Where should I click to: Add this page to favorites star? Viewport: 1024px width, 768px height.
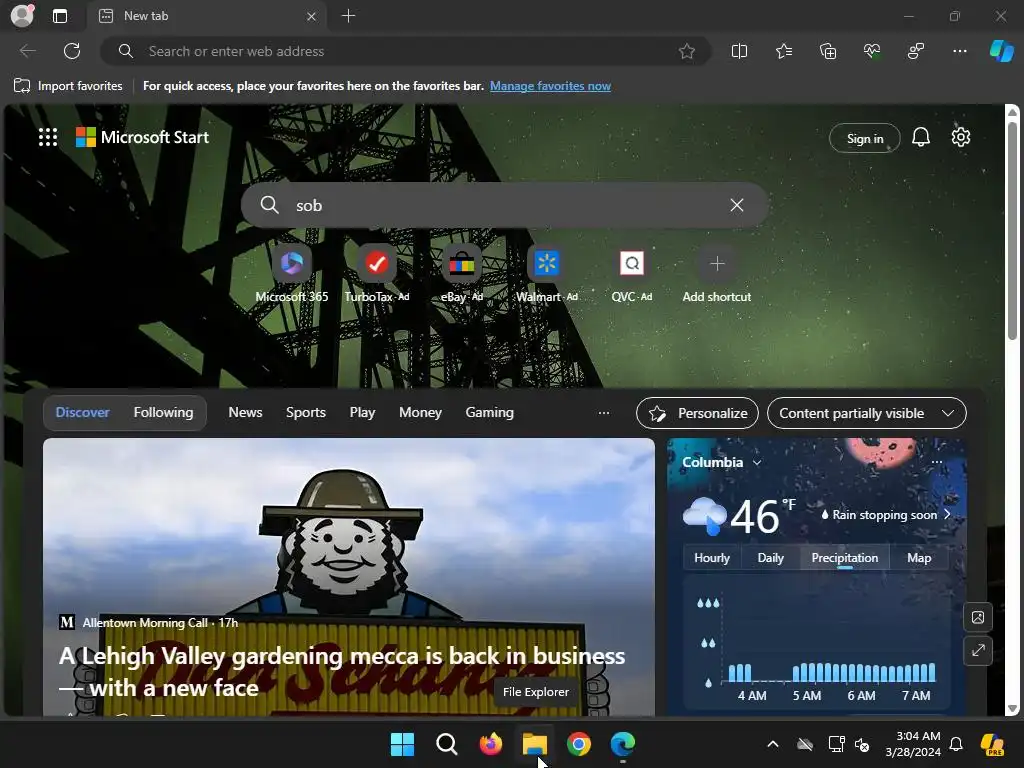686,51
